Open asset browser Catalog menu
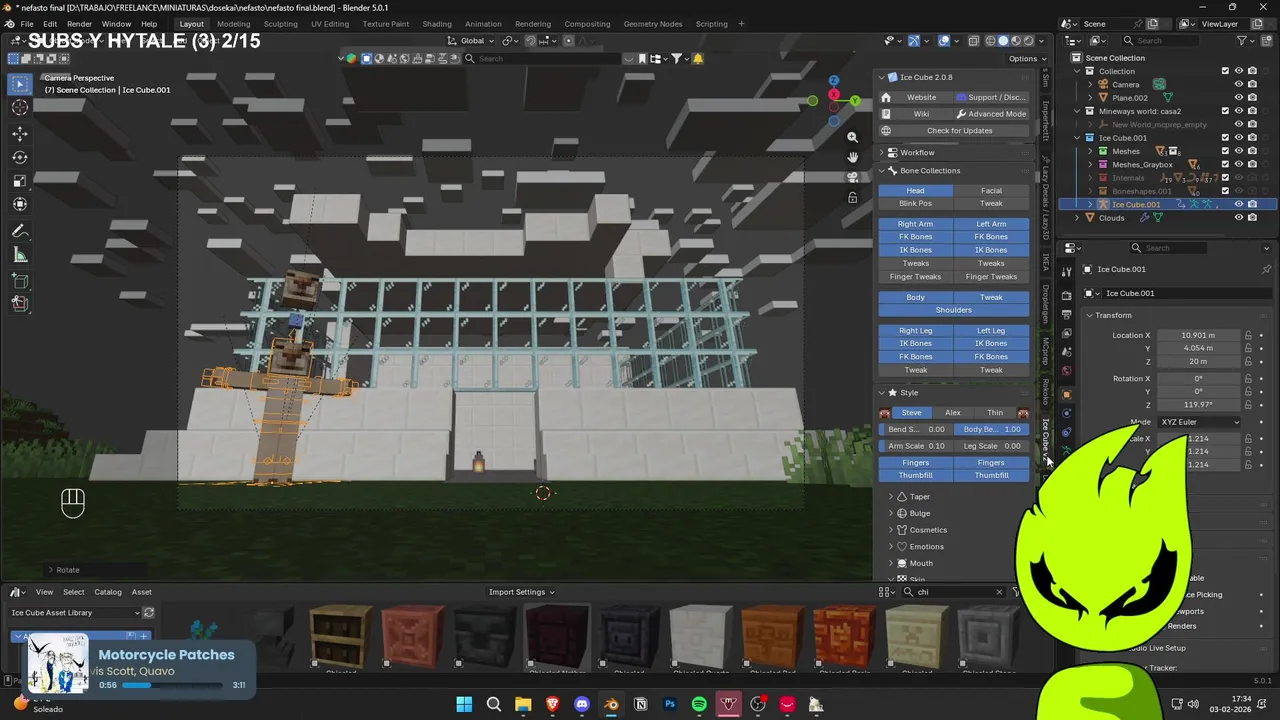 click(x=107, y=592)
